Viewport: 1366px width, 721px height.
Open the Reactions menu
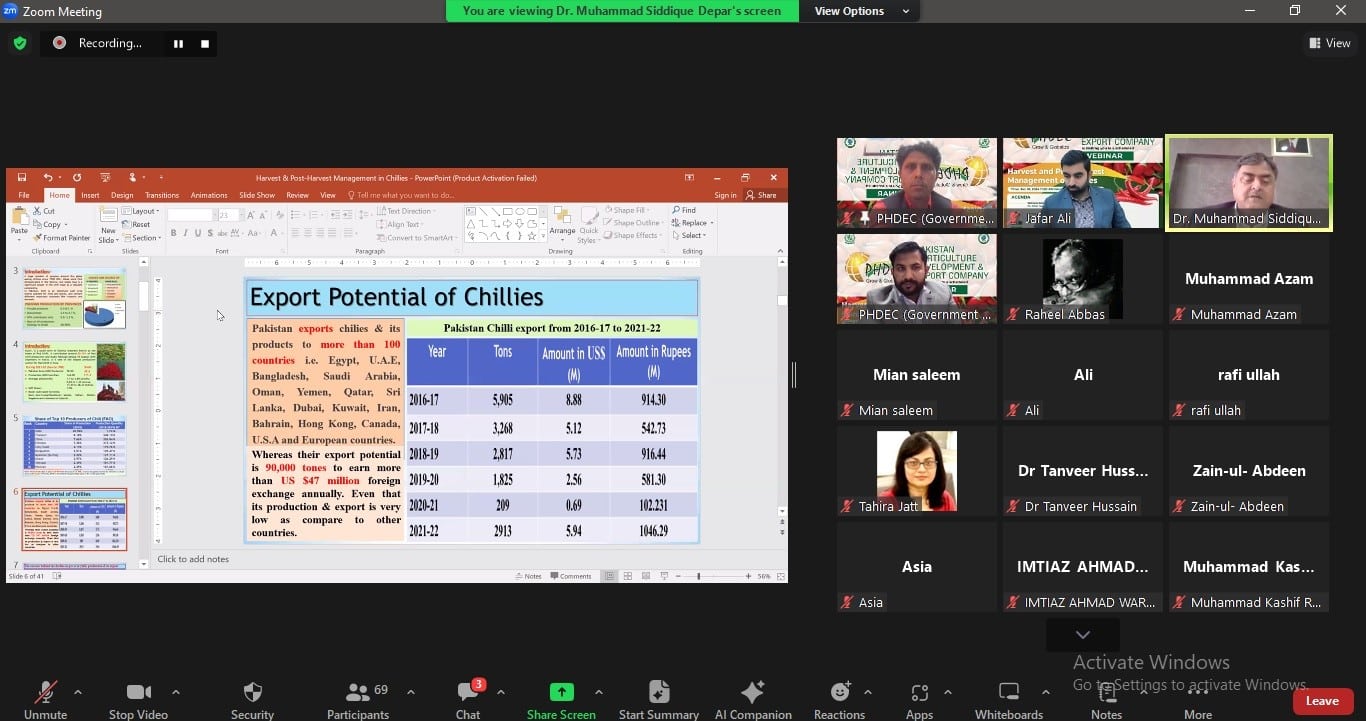point(839,693)
